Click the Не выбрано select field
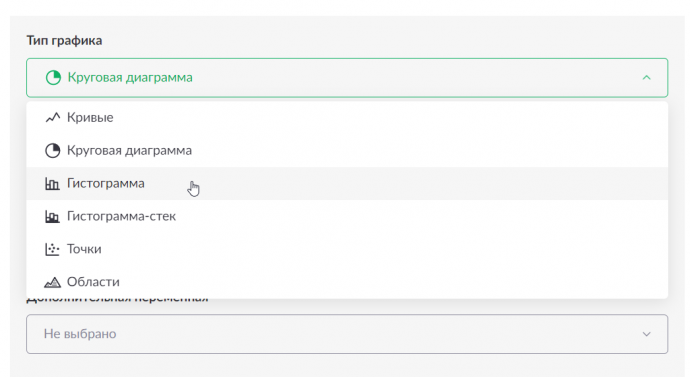This screenshot has height=377, width=690. click(347, 334)
